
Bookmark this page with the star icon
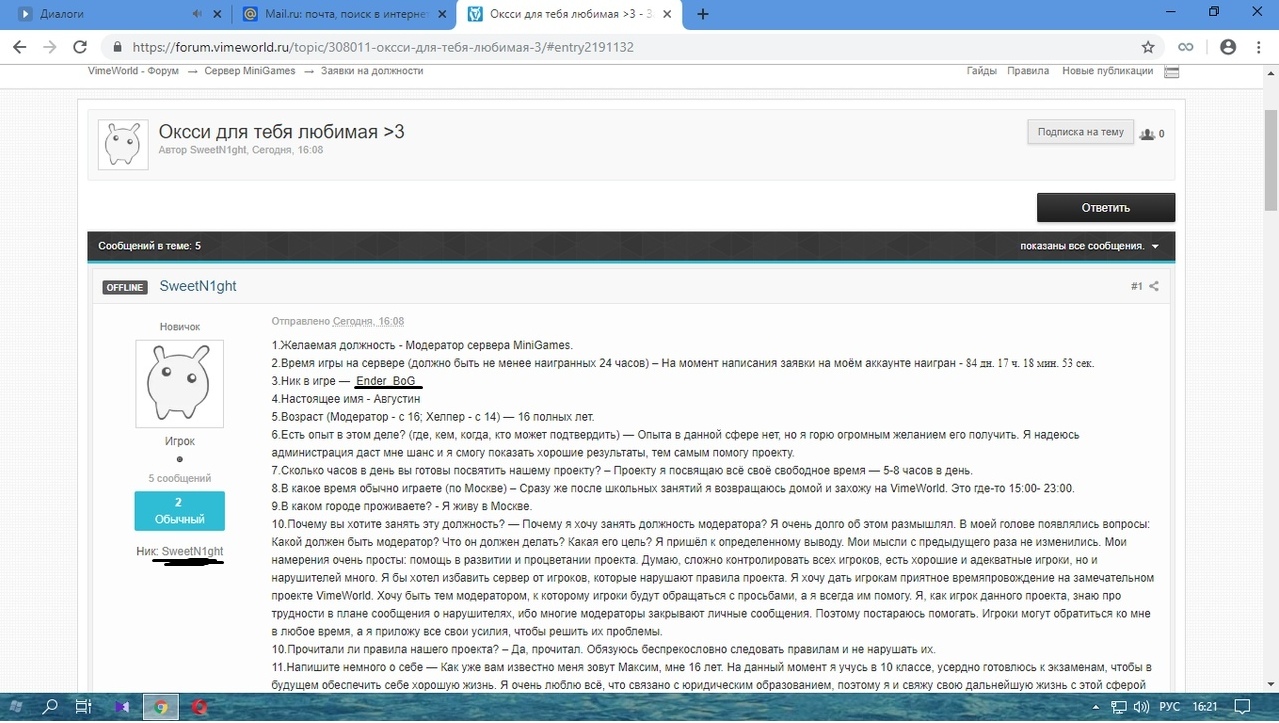point(1148,47)
